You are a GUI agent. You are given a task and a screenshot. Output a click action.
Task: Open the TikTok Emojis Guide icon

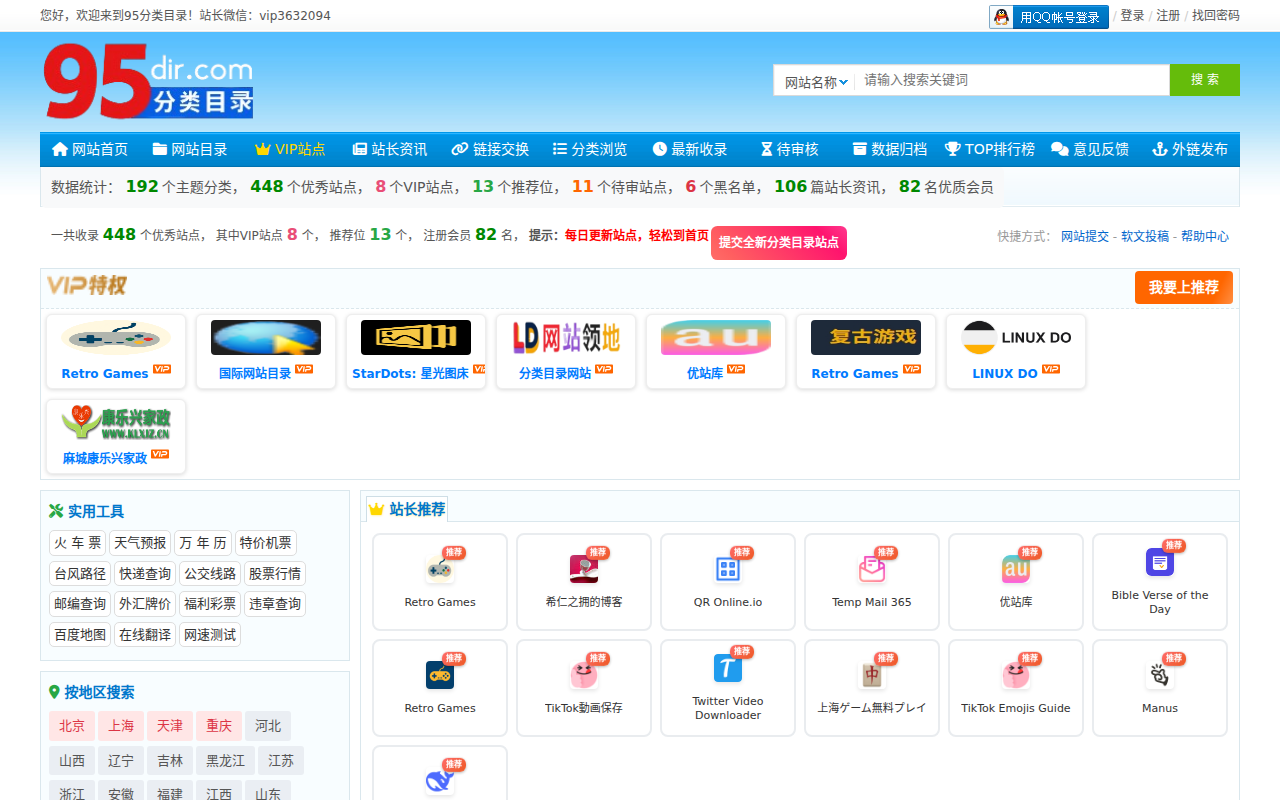click(x=1016, y=675)
